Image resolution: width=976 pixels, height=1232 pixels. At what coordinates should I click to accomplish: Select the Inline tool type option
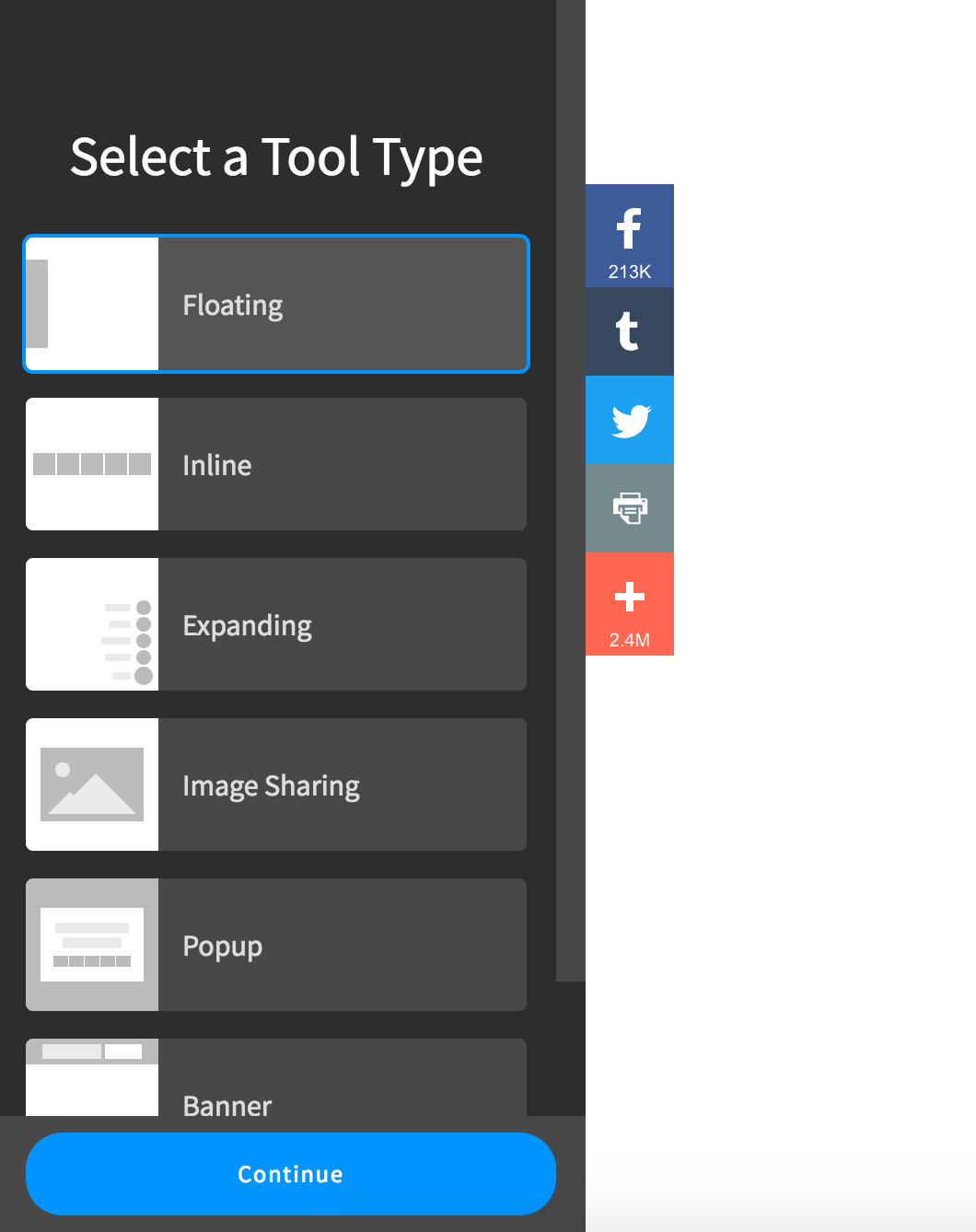point(341,465)
